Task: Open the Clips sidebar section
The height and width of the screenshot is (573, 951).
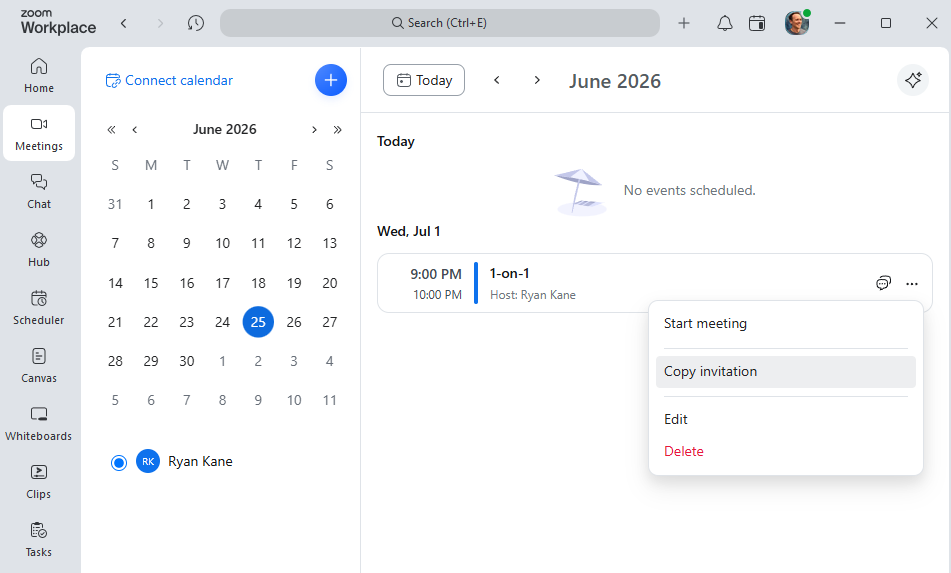Action: (x=39, y=481)
